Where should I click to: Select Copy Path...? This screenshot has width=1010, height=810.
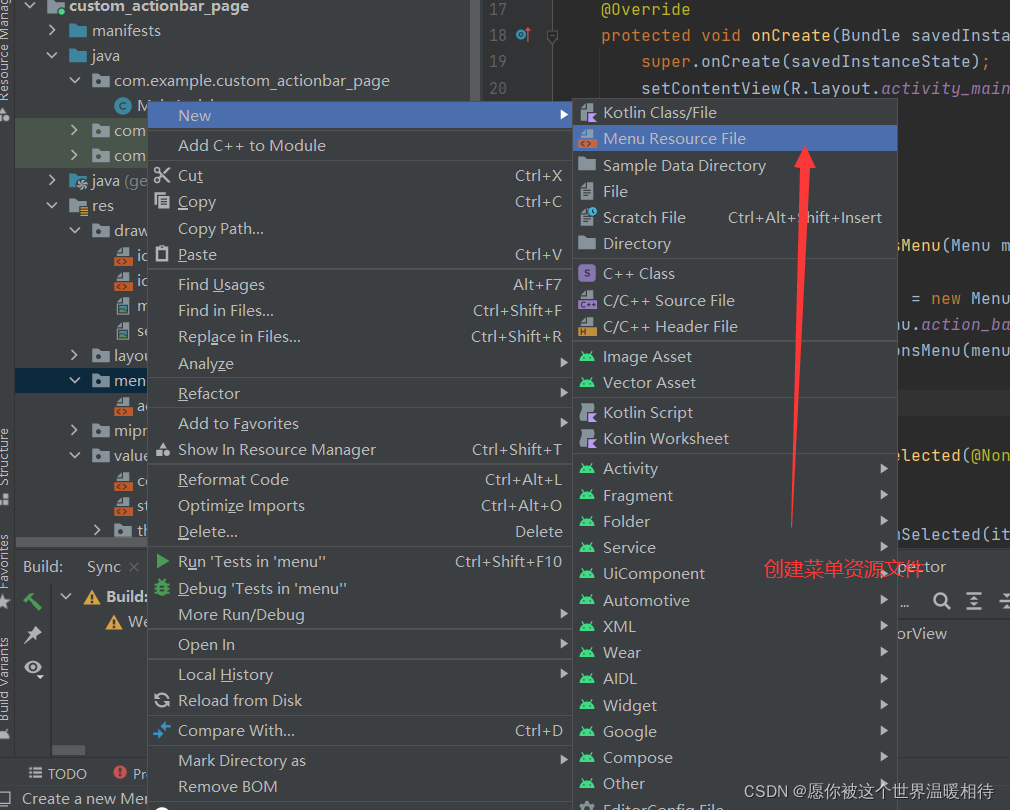tap(360, 229)
